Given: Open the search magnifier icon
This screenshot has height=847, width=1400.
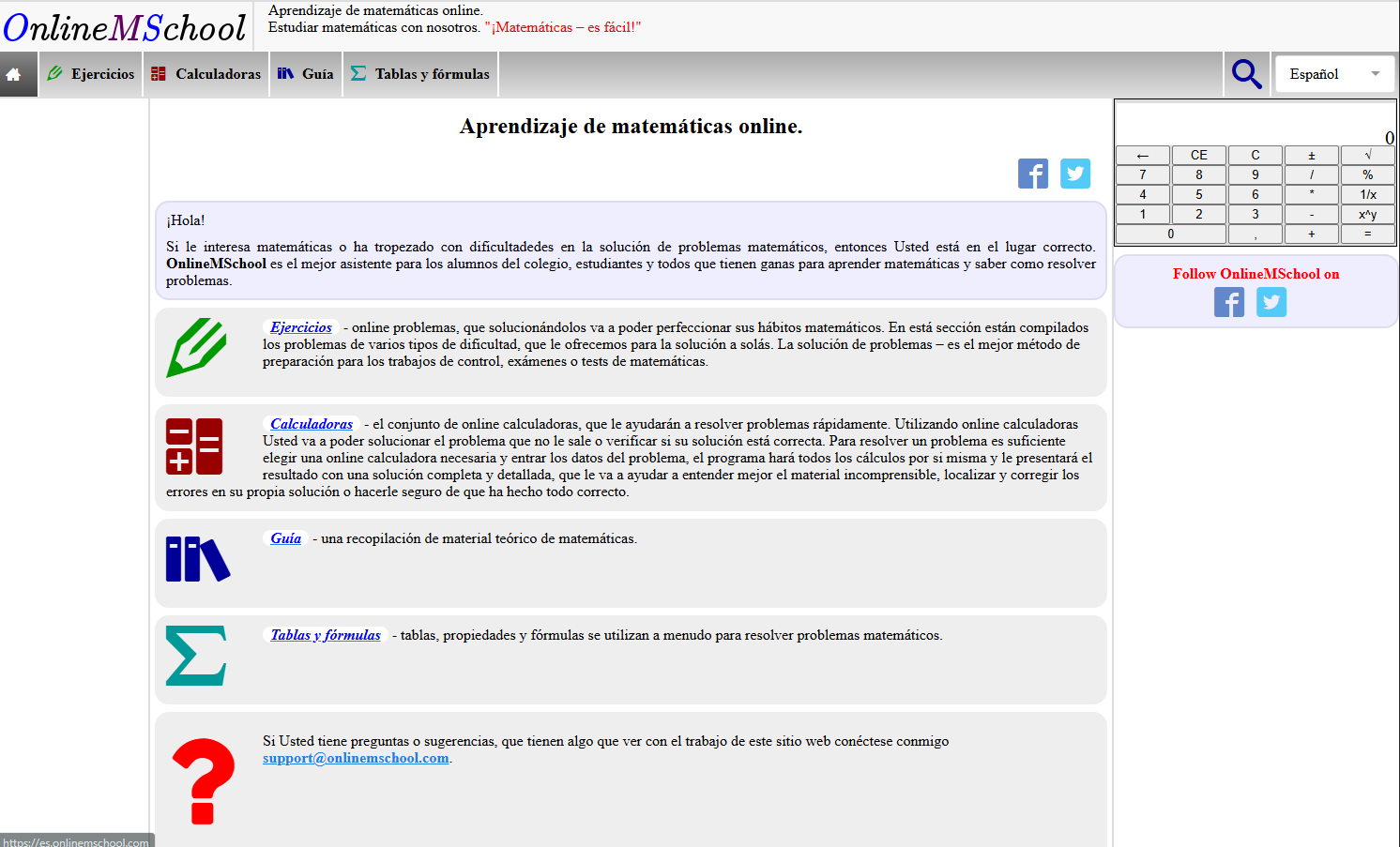Looking at the screenshot, I should 1246,74.
